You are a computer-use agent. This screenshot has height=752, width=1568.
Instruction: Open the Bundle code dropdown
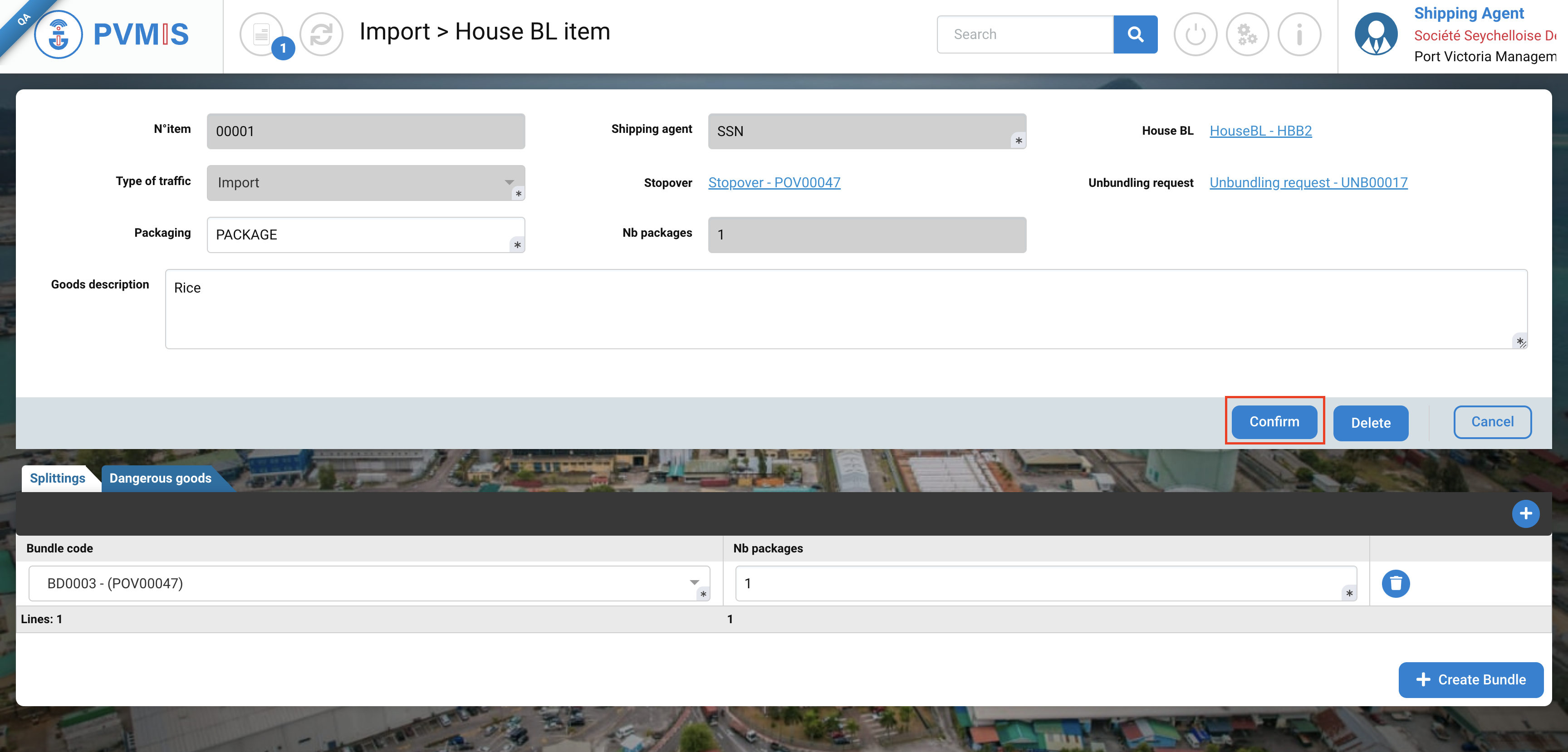coord(694,583)
